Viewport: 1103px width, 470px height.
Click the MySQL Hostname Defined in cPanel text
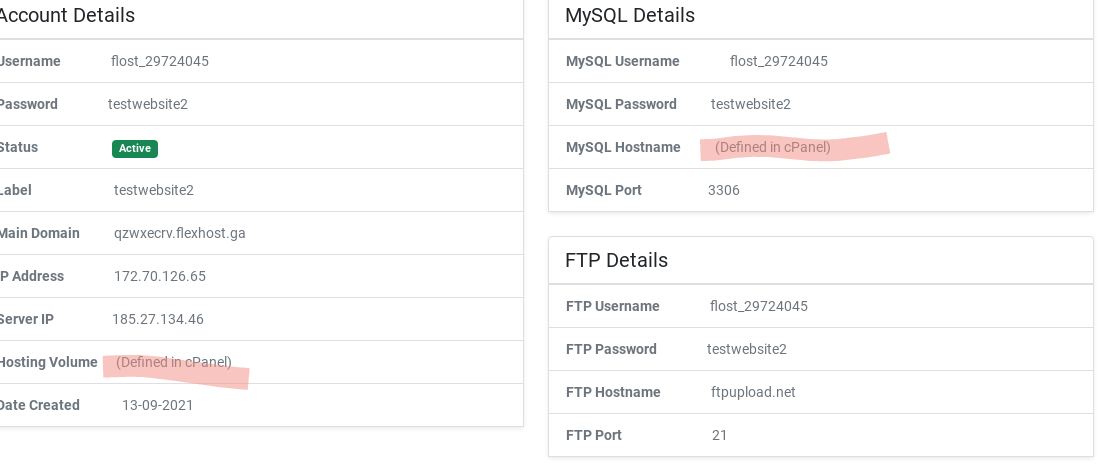click(772, 147)
